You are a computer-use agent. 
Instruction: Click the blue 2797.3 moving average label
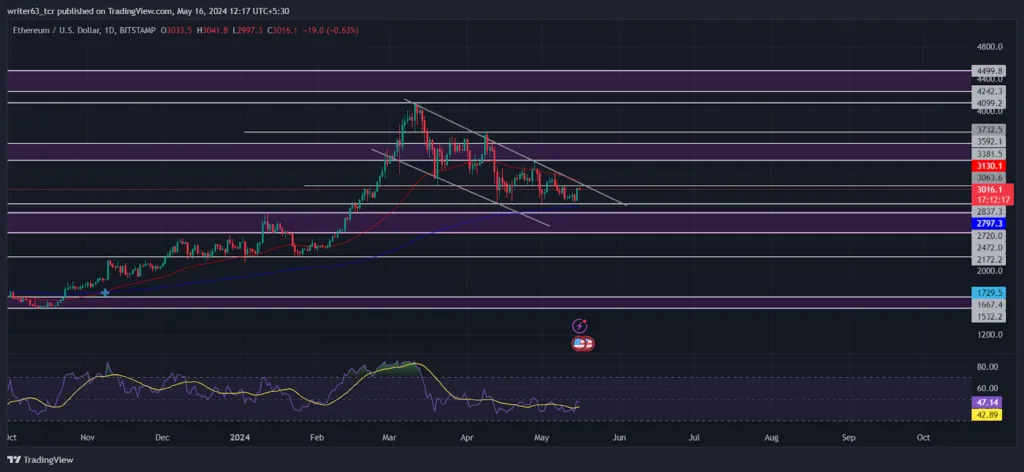click(987, 223)
